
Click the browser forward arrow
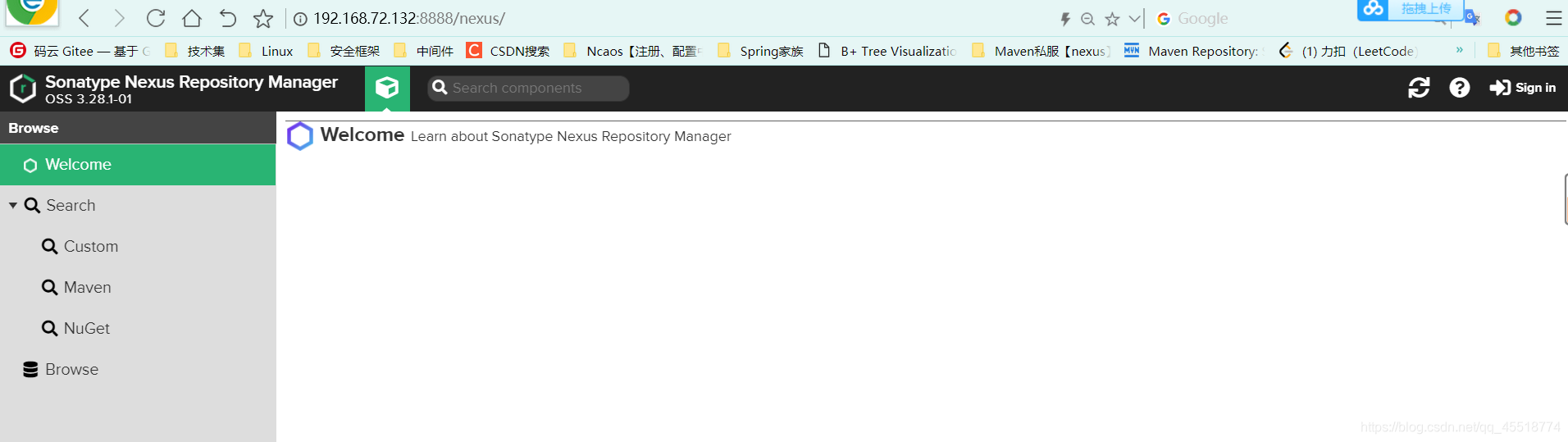pyautogui.click(x=120, y=18)
